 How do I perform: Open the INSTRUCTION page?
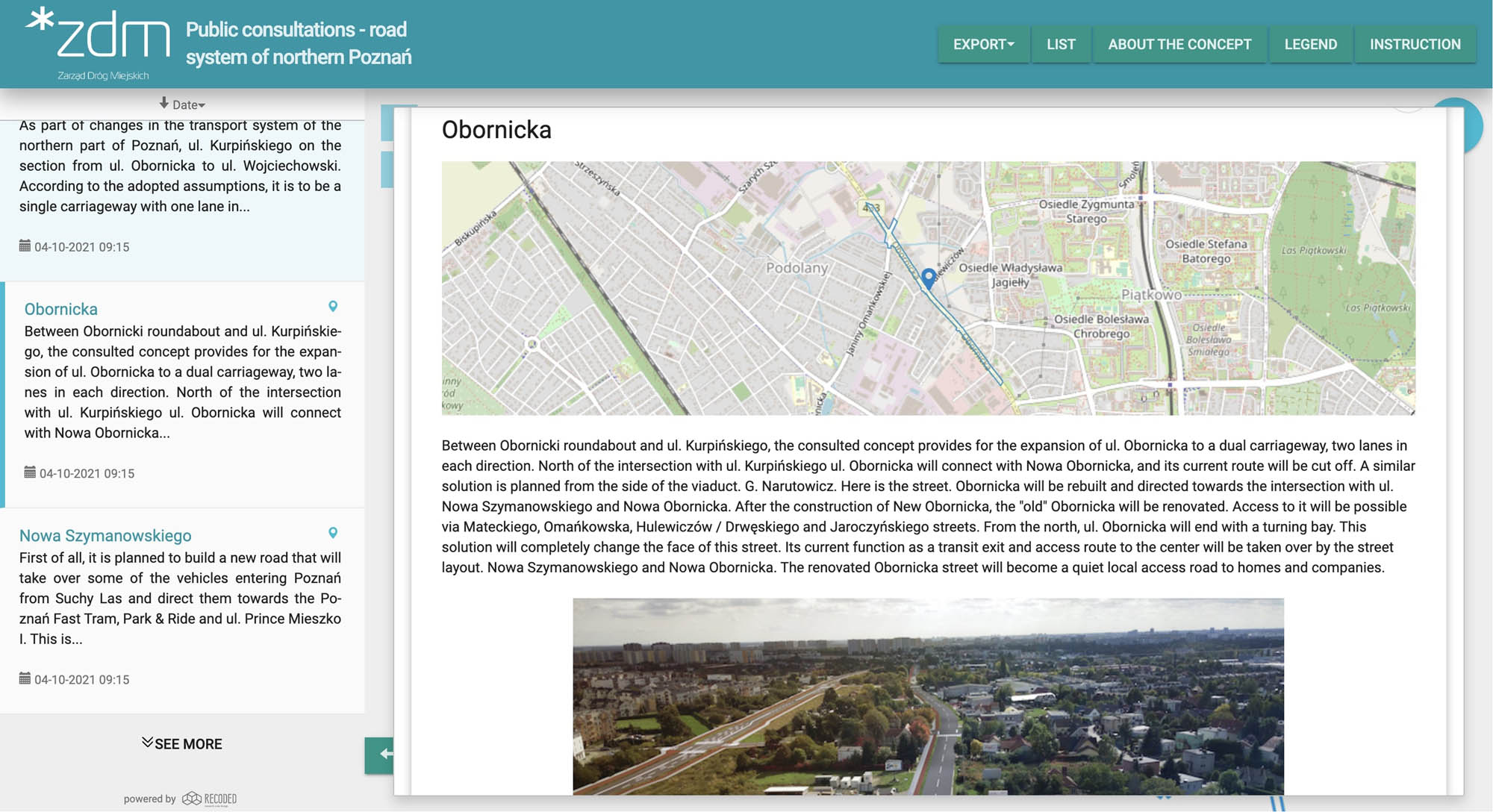coord(1415,44)
